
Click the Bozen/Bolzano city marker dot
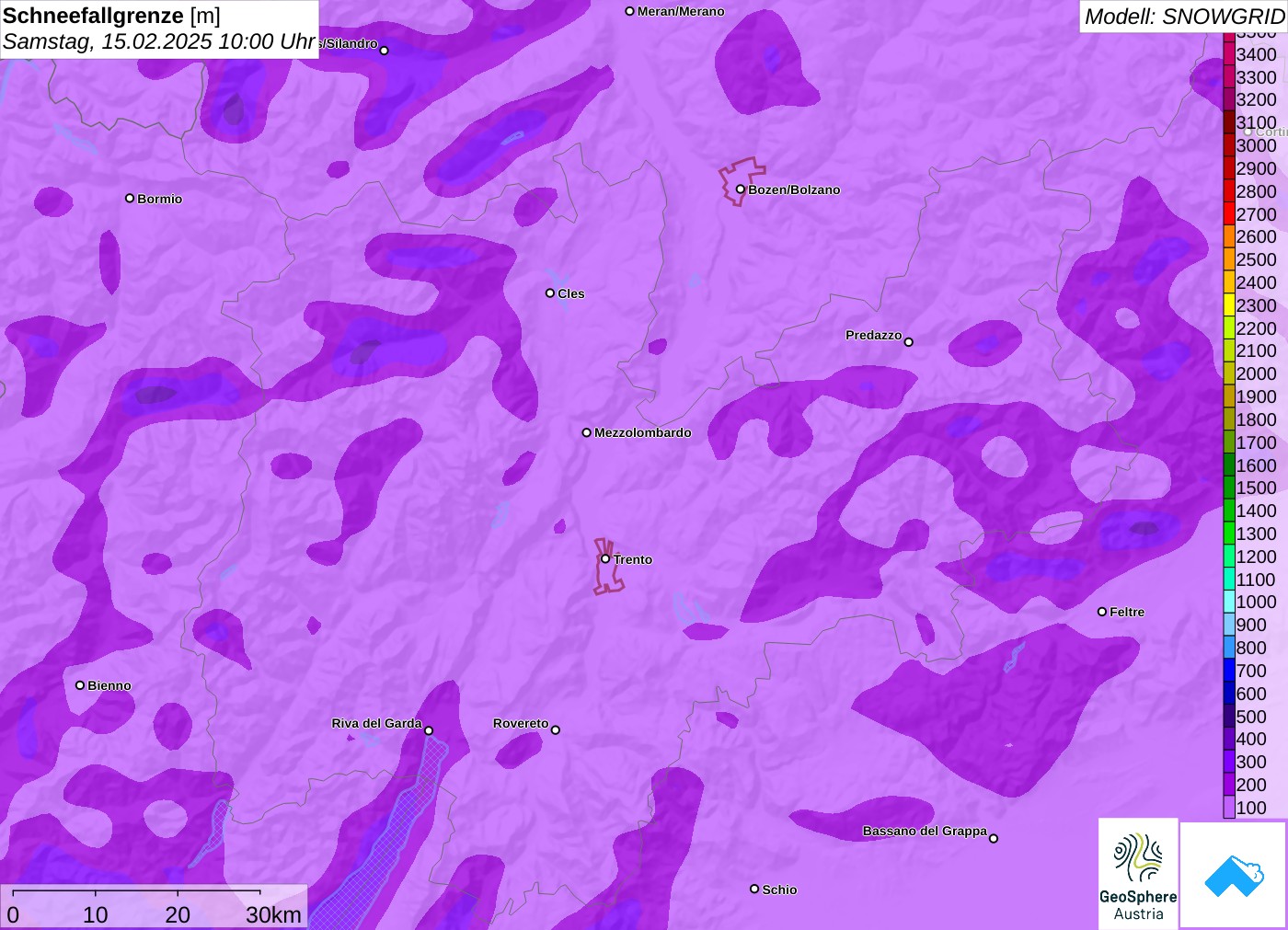[741, 189]
